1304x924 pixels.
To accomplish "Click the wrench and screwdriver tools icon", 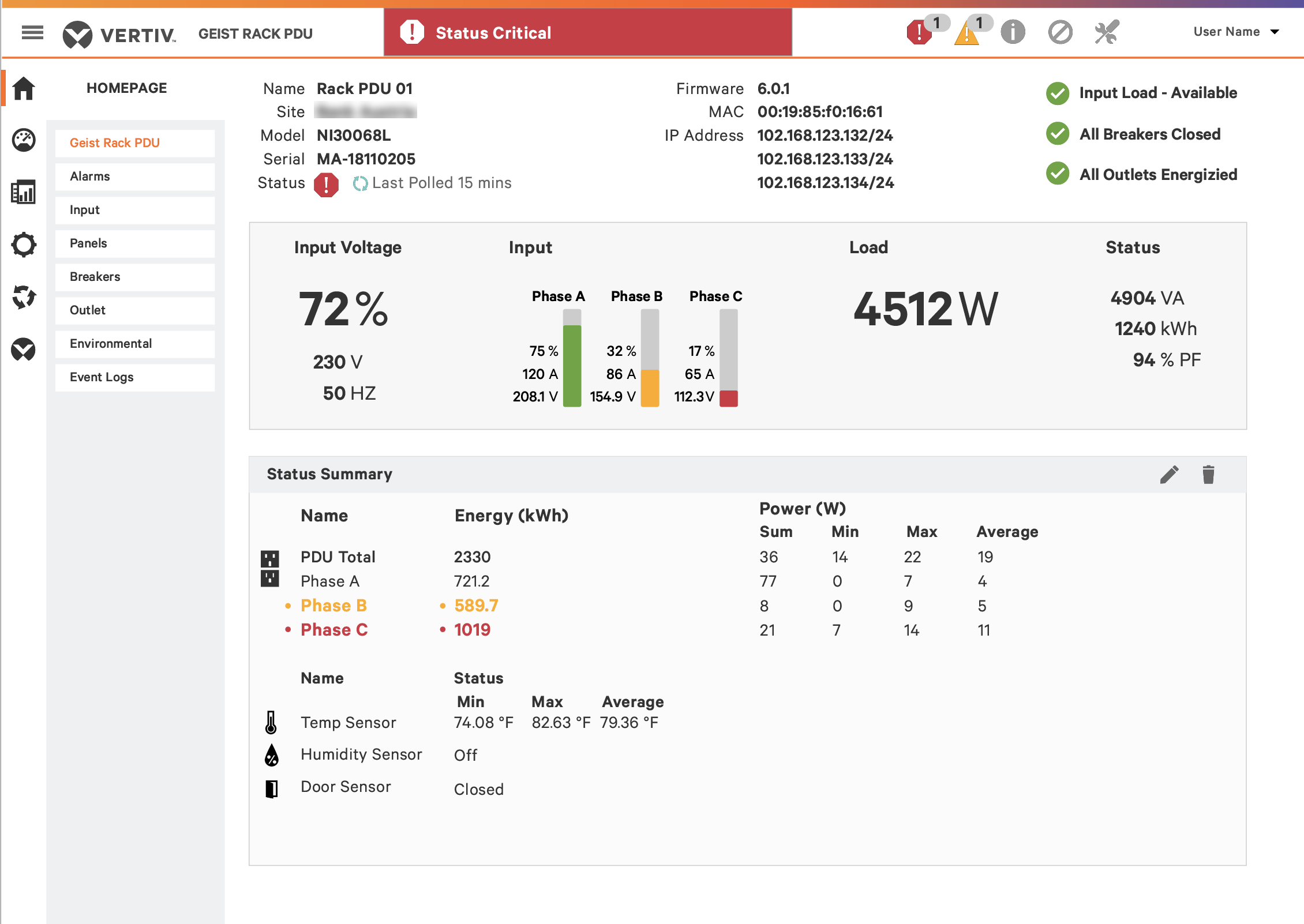I will point(1107,32).
